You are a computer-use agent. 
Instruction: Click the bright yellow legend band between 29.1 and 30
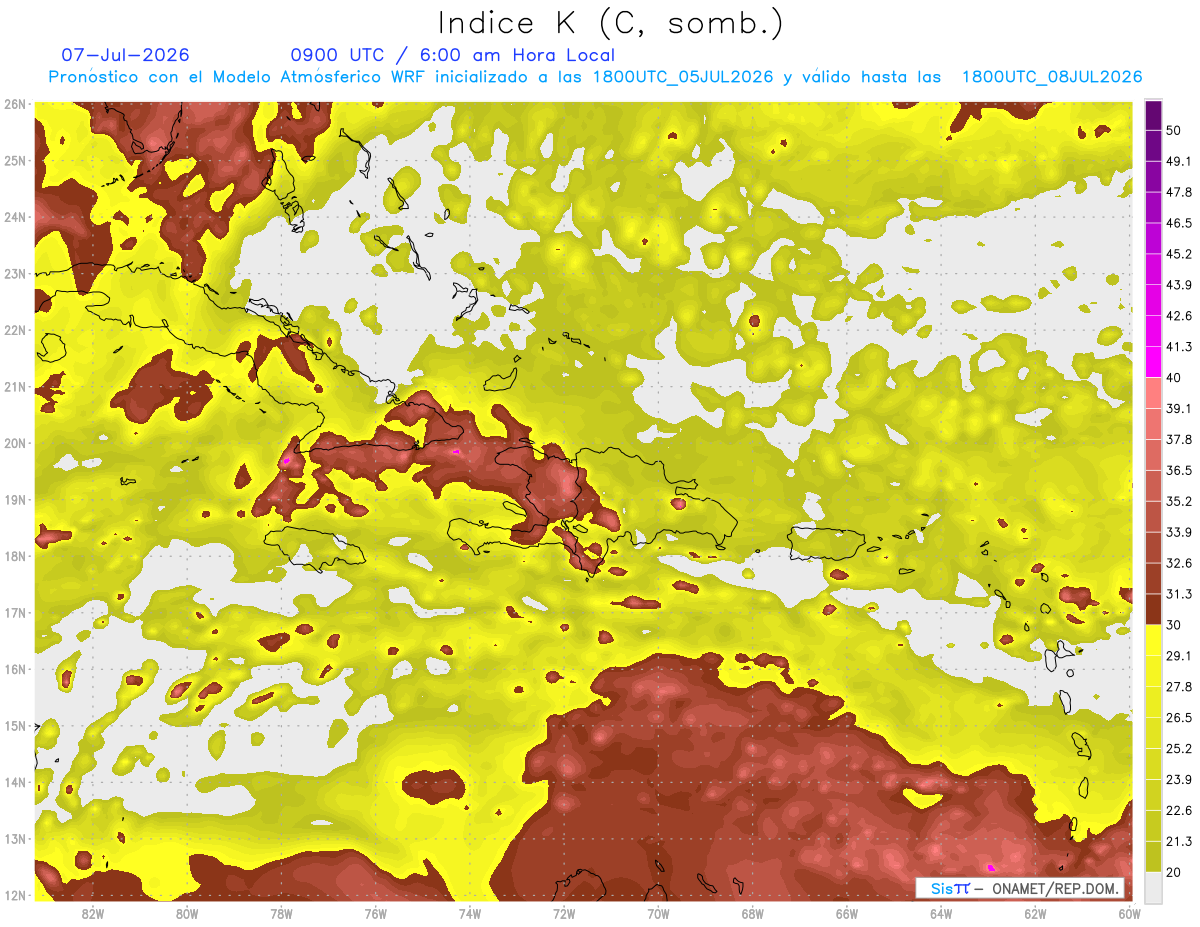pos(1153,640)
